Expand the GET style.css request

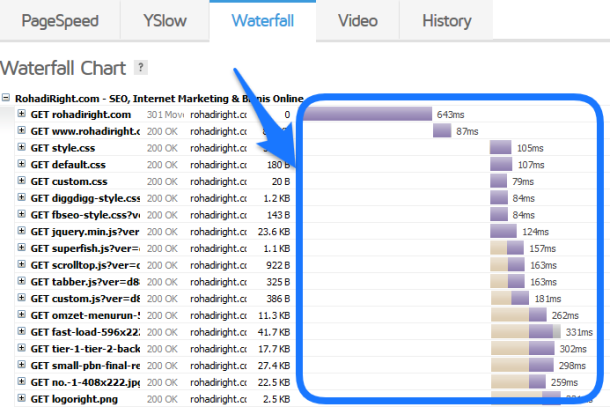tap(21, 147)
